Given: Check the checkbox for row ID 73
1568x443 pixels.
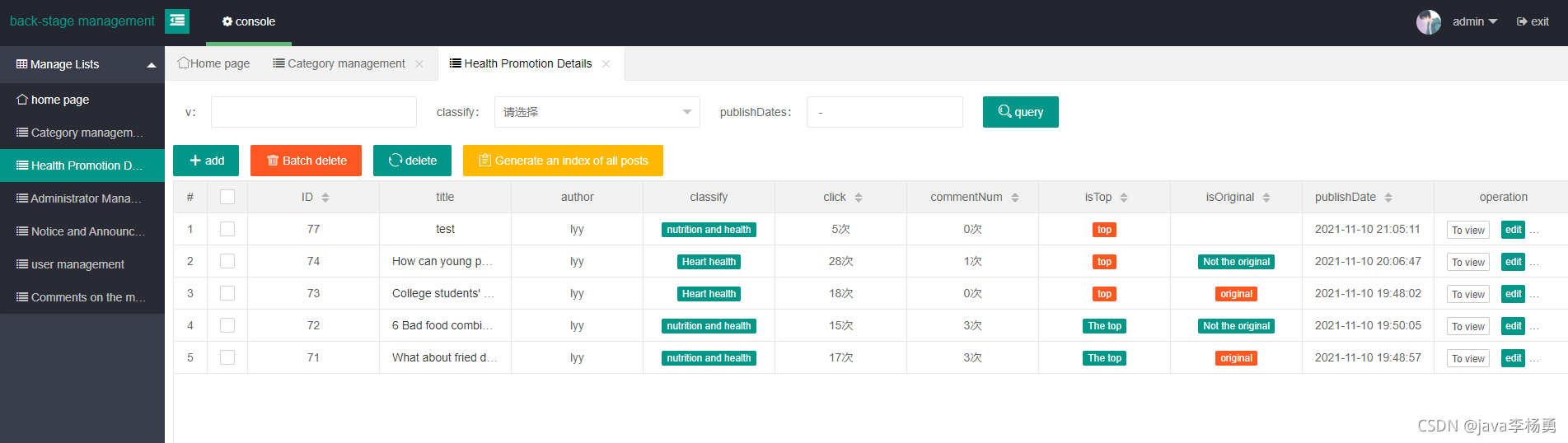Looking at the screenshot, I should (x=227, y=293).
